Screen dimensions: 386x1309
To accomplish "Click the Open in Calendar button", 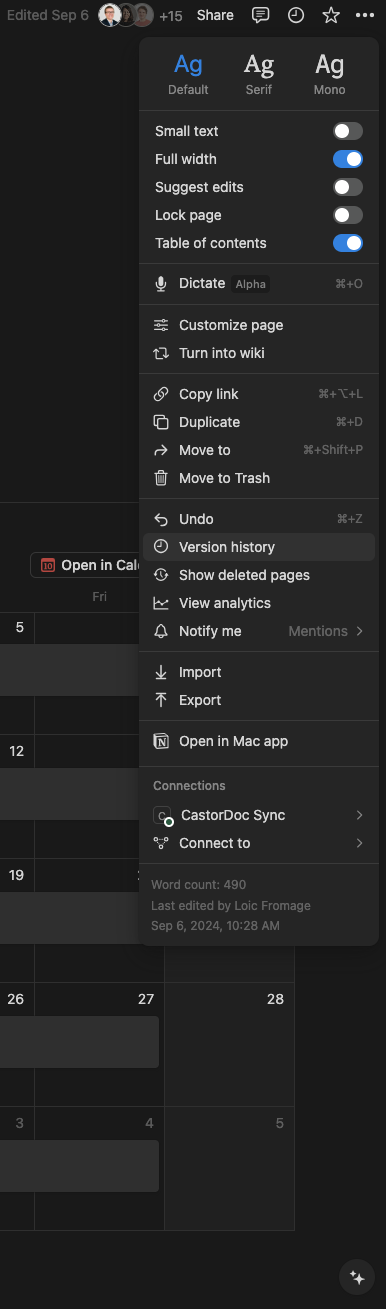I will pos(88,565).
